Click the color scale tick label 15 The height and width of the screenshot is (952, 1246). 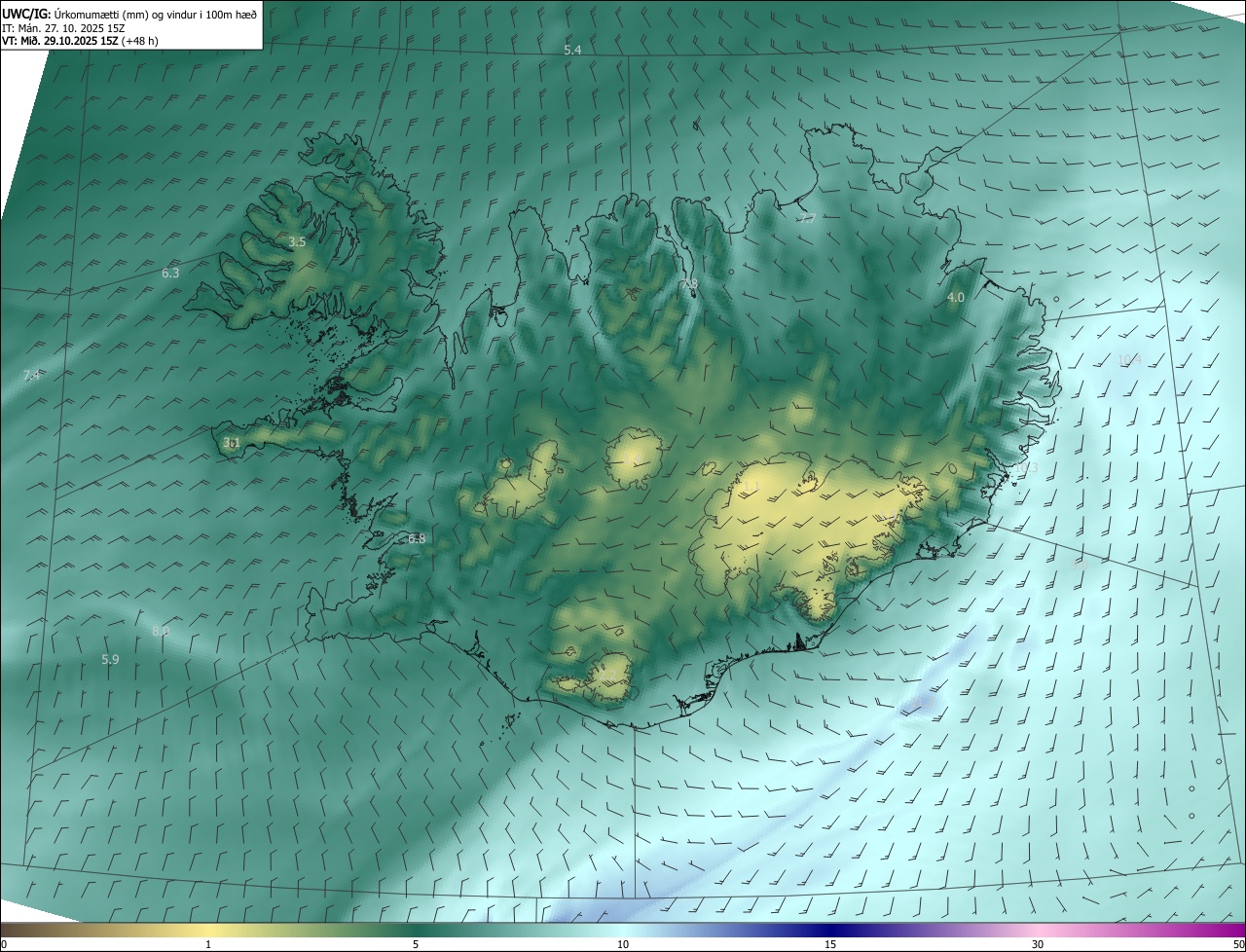point(830,944)
